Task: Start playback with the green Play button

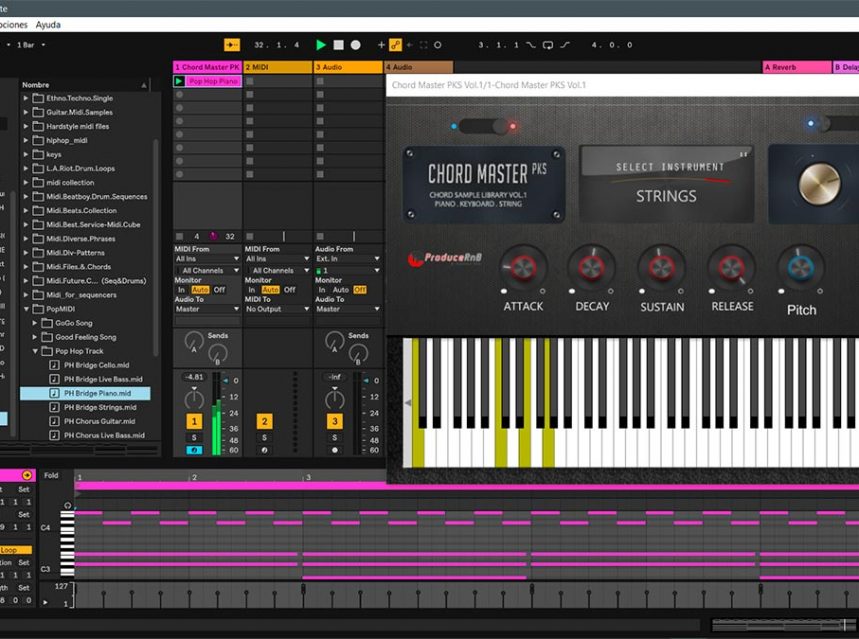Action: coord(321,45)
